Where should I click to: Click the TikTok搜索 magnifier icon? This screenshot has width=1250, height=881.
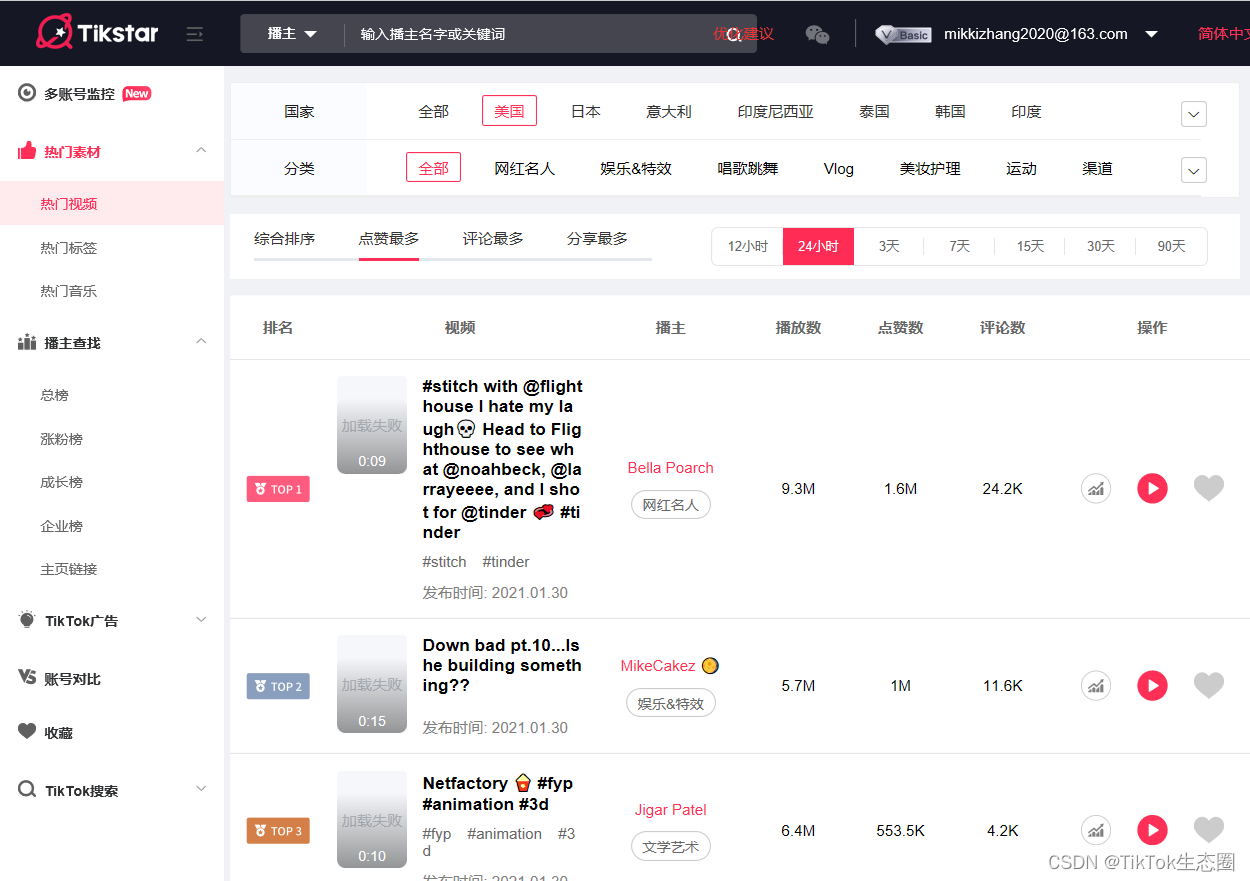[27, 790]
